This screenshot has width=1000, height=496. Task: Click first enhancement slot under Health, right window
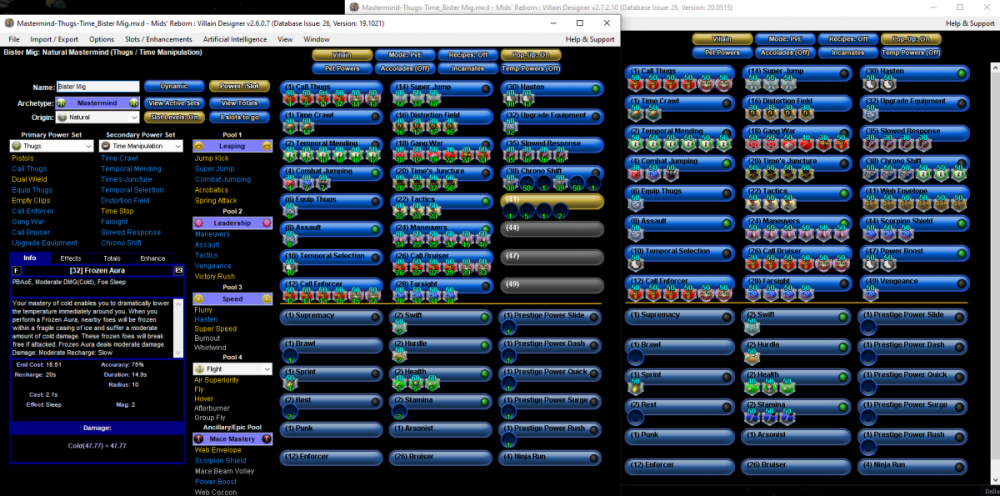(x=751, y=386)
